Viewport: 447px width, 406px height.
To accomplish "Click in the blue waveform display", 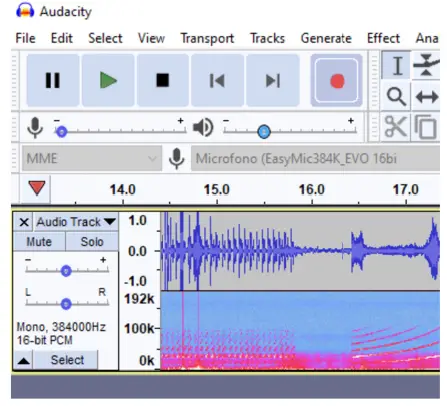I will click(300, 251).
